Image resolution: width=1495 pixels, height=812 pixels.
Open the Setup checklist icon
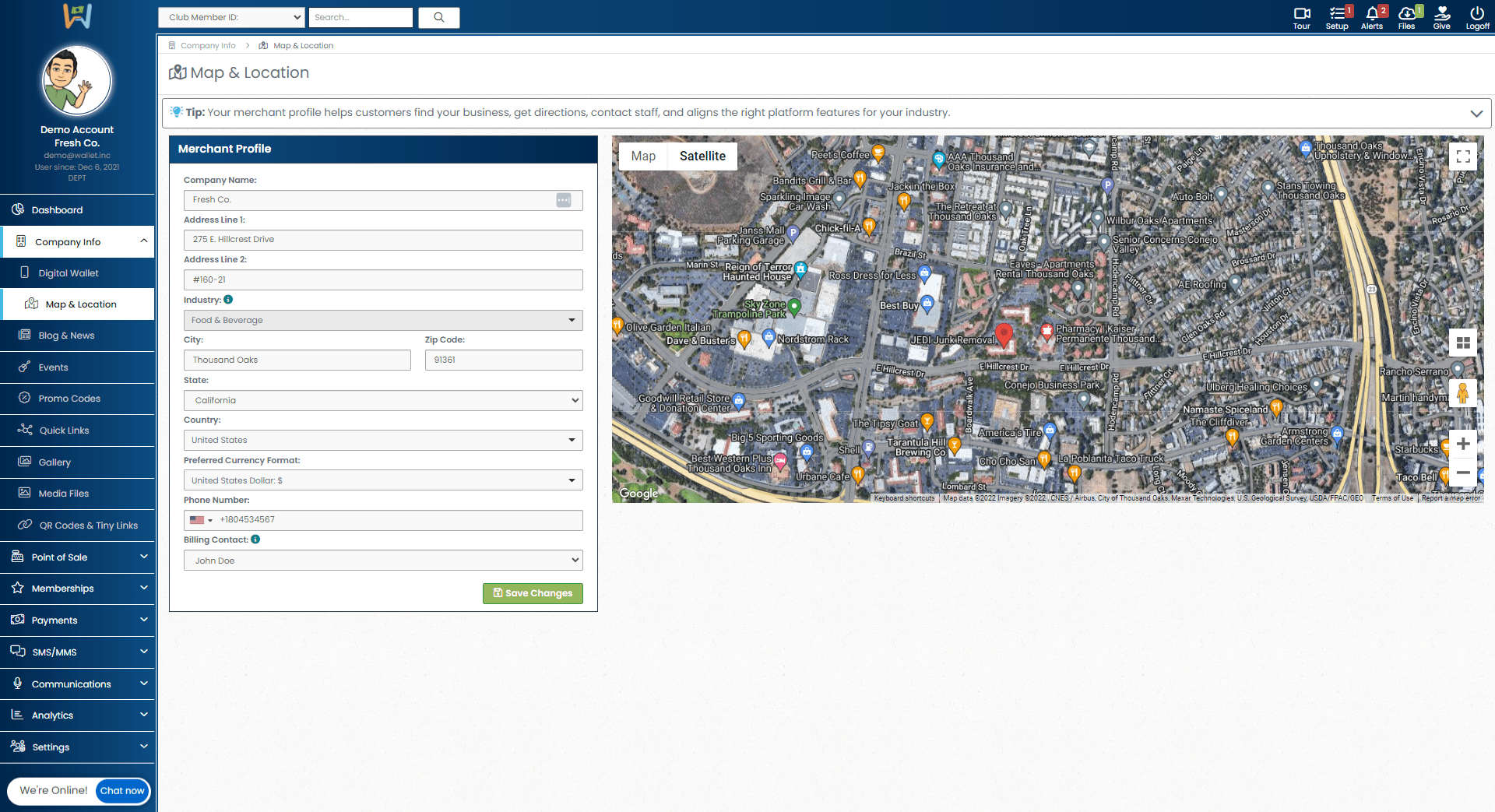1337,14
